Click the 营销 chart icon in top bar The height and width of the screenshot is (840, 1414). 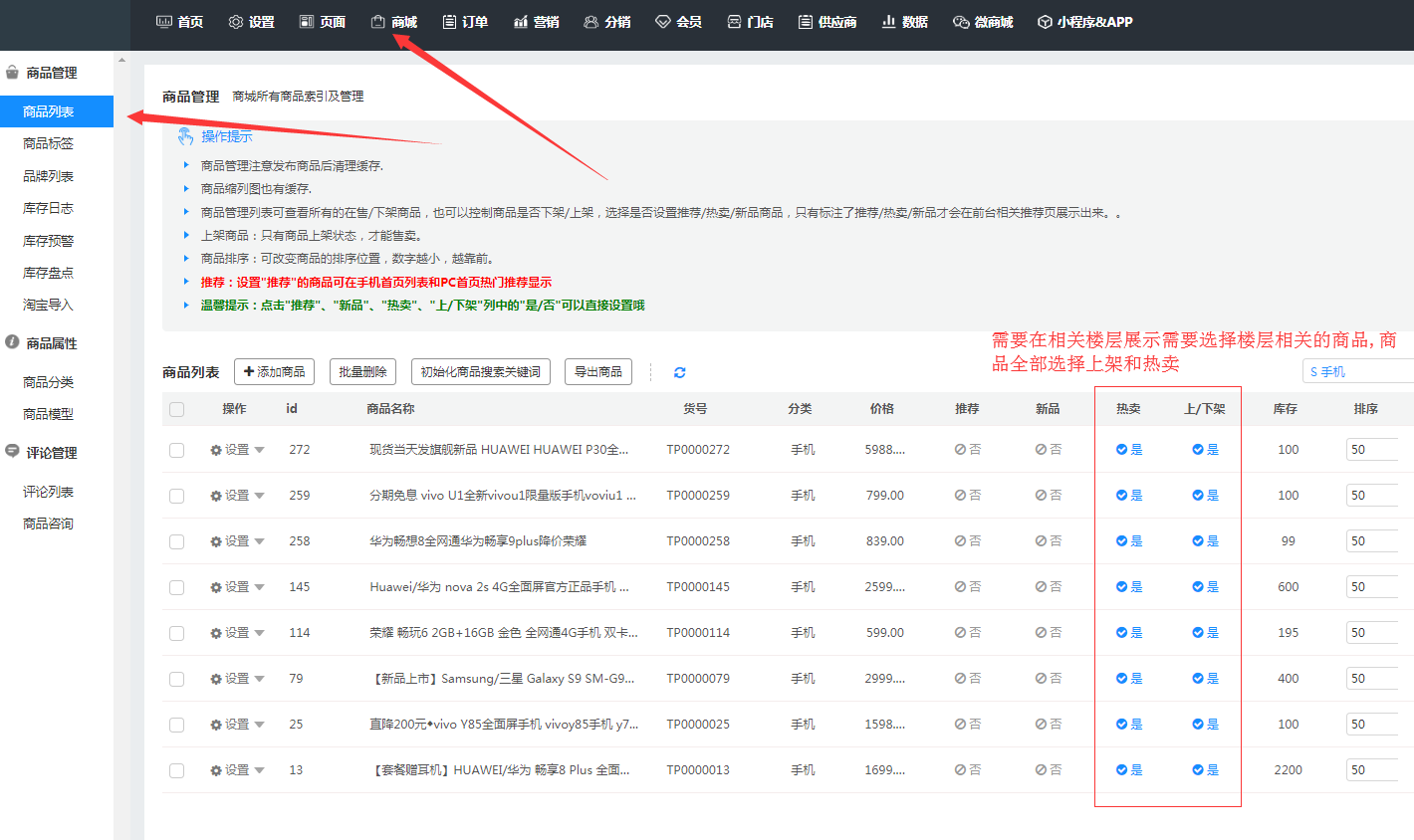[521, 22]
